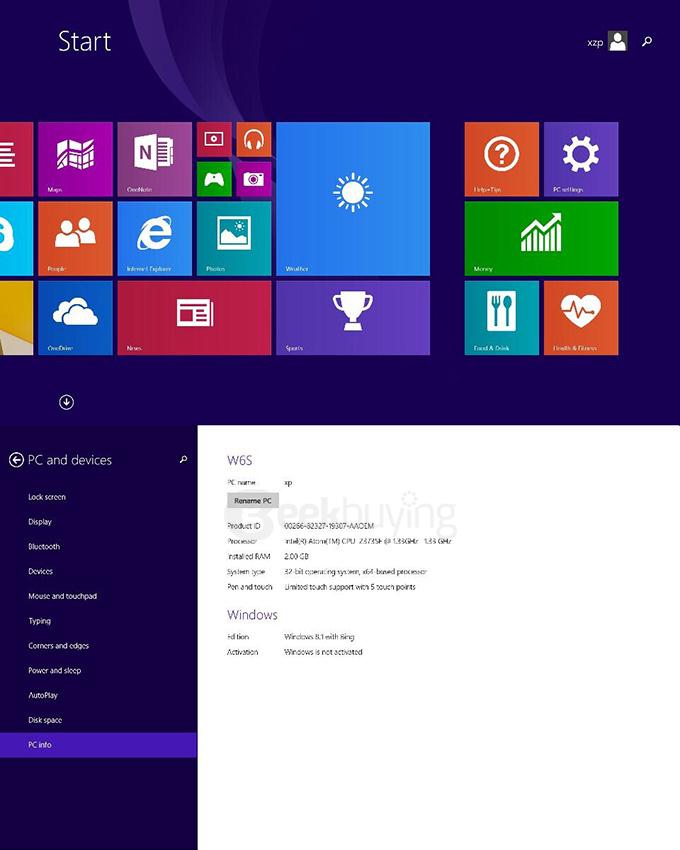Click the 2.00 GB installed RAM value
This screenshot has width=680, height=850.
point(296,556)
